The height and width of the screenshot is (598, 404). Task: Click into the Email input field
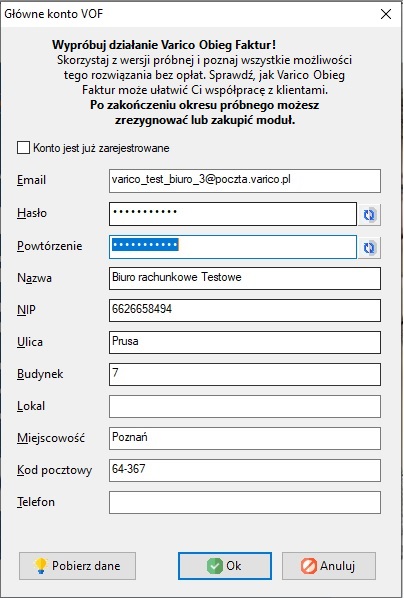click(245, 181)
